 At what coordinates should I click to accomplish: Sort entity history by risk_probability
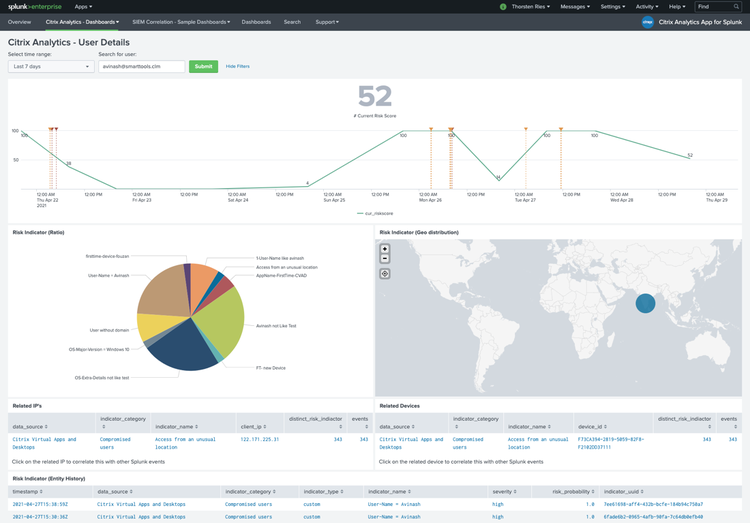tap(574, 491)
